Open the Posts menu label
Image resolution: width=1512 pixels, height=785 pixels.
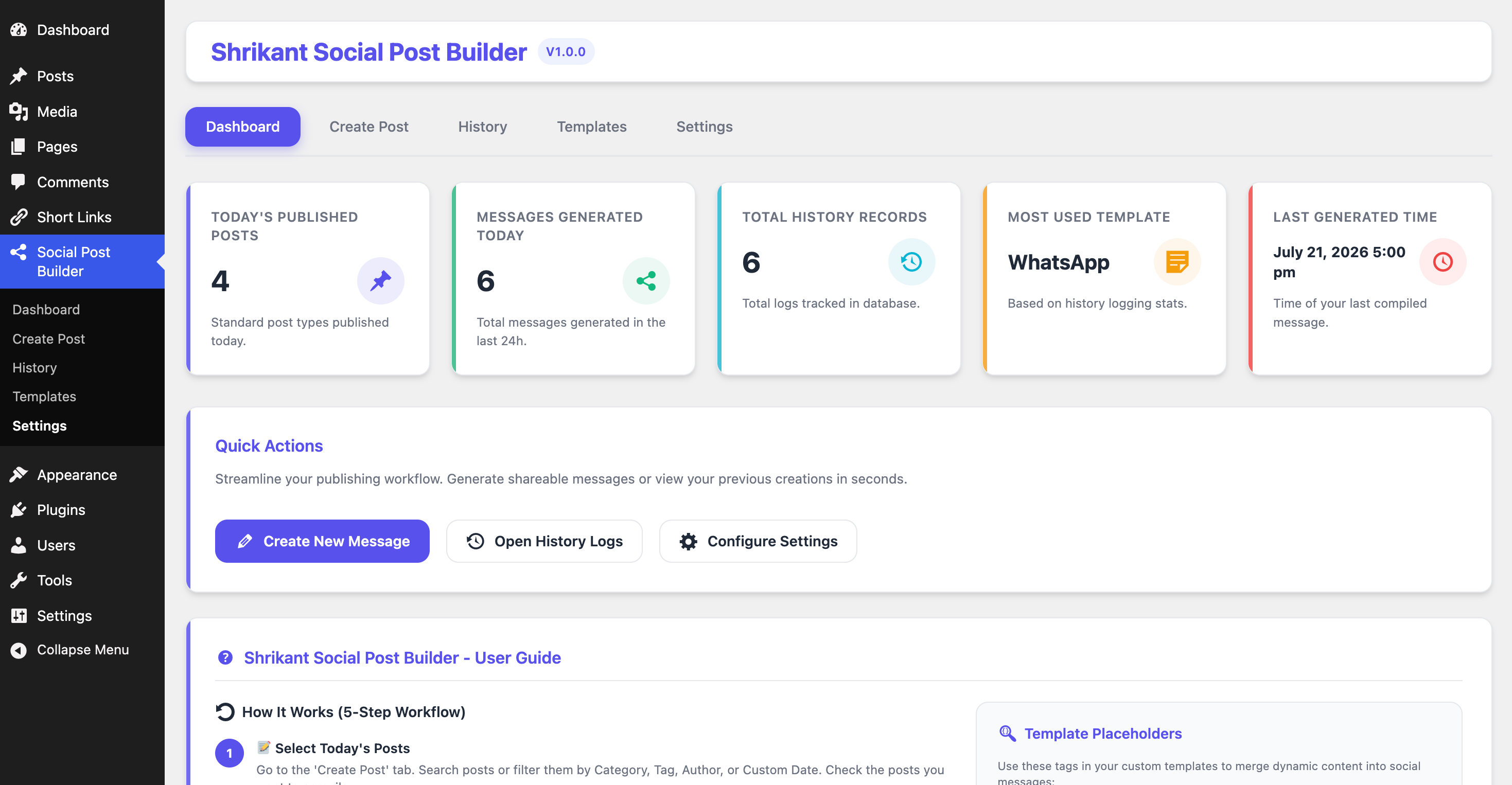(x=55, y=76)
